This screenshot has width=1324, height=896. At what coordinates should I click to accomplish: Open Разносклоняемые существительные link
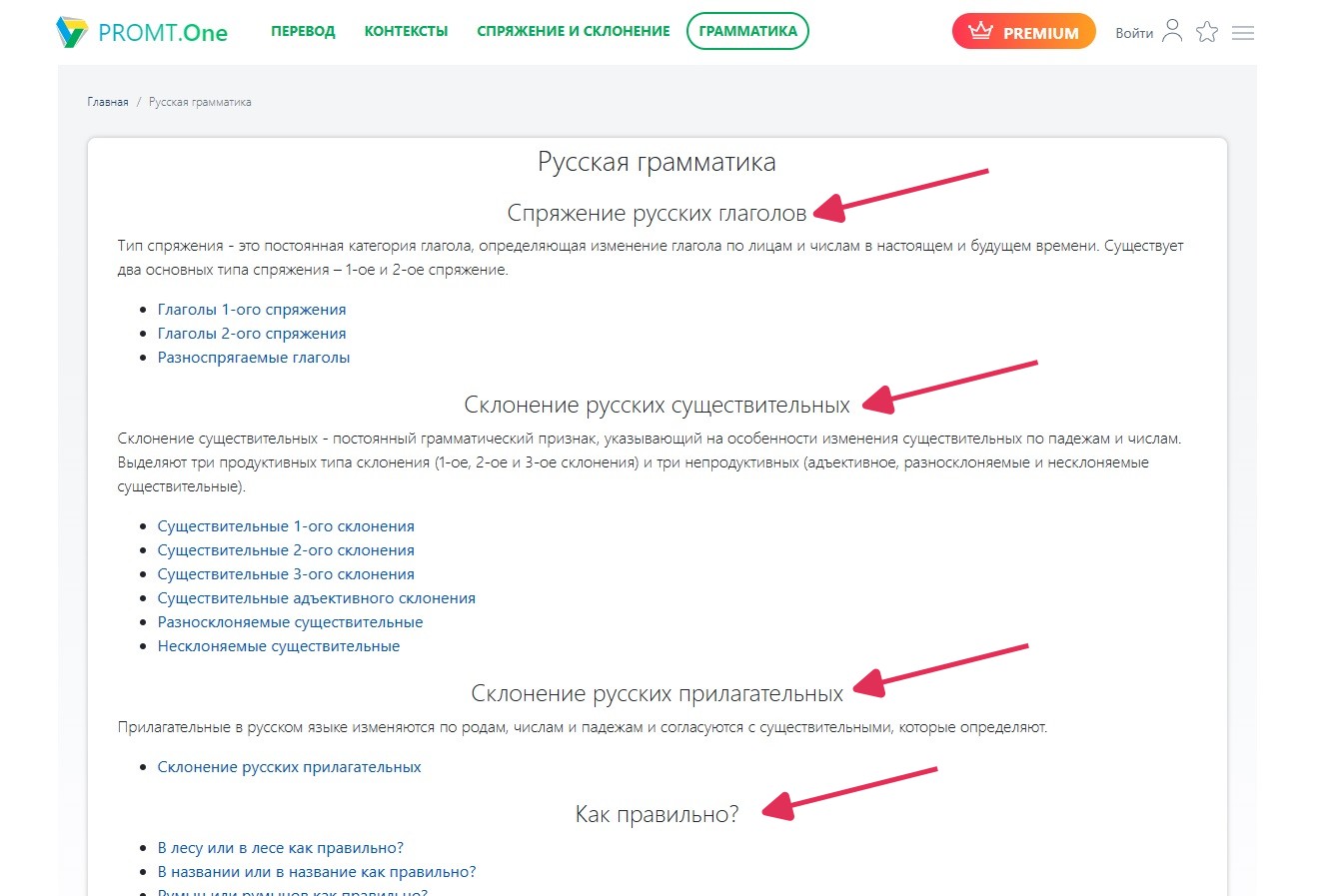tap(291, 622)
